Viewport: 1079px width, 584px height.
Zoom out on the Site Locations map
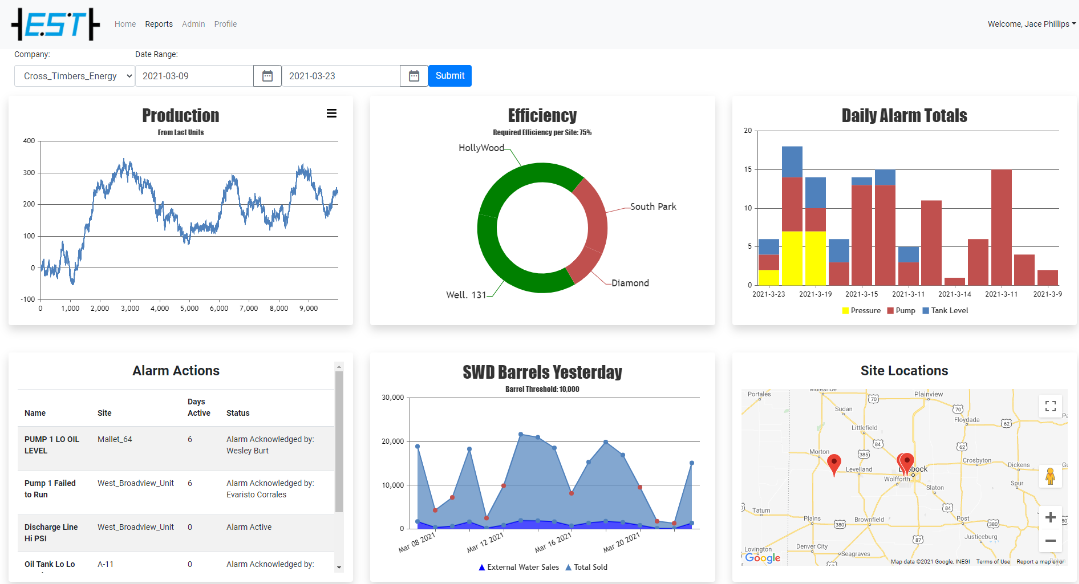click(1050, 541)
